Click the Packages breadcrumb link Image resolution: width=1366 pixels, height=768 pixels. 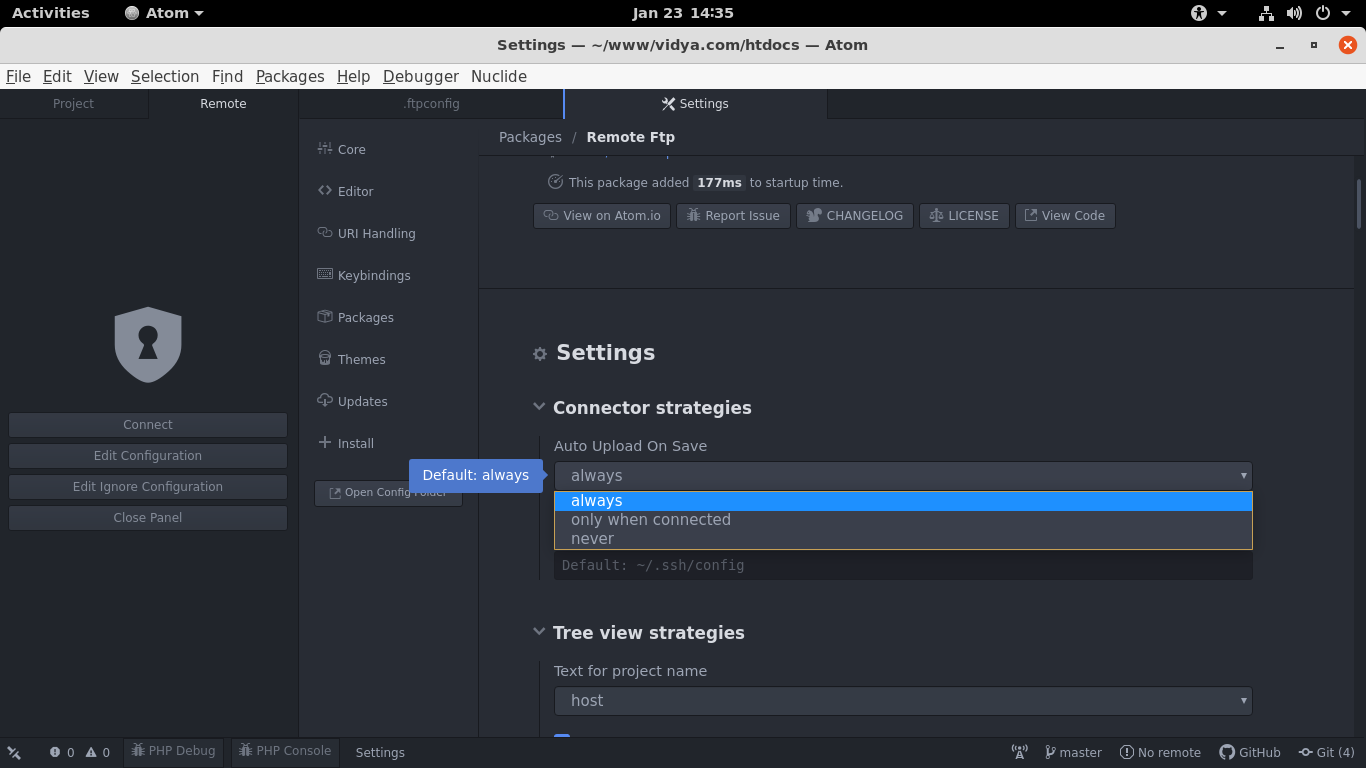pyautogui.click(x=530, y=137)
